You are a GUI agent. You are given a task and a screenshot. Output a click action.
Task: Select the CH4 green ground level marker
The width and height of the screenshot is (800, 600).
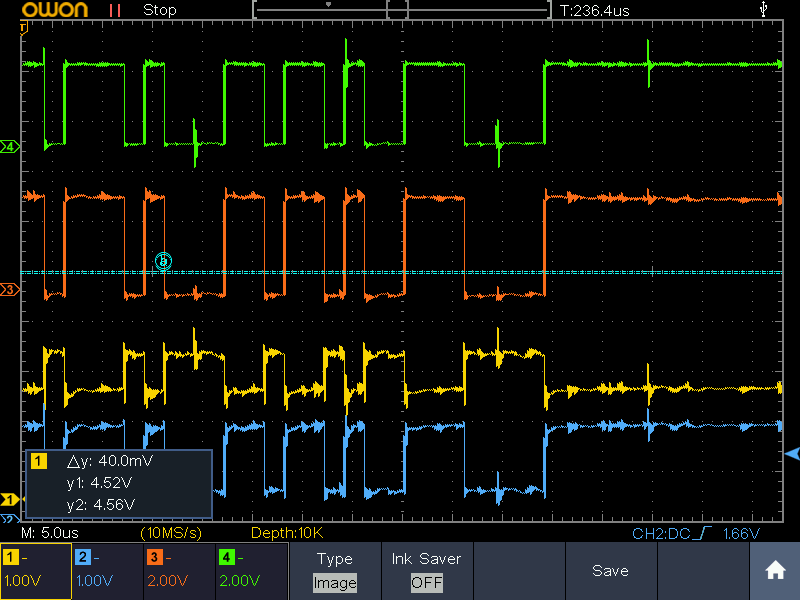click(10, 147)
